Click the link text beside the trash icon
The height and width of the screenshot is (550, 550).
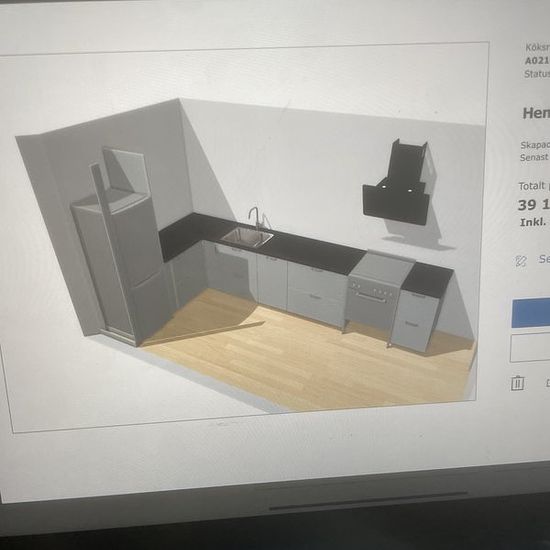pyautogui.click(x=548, y=383)
